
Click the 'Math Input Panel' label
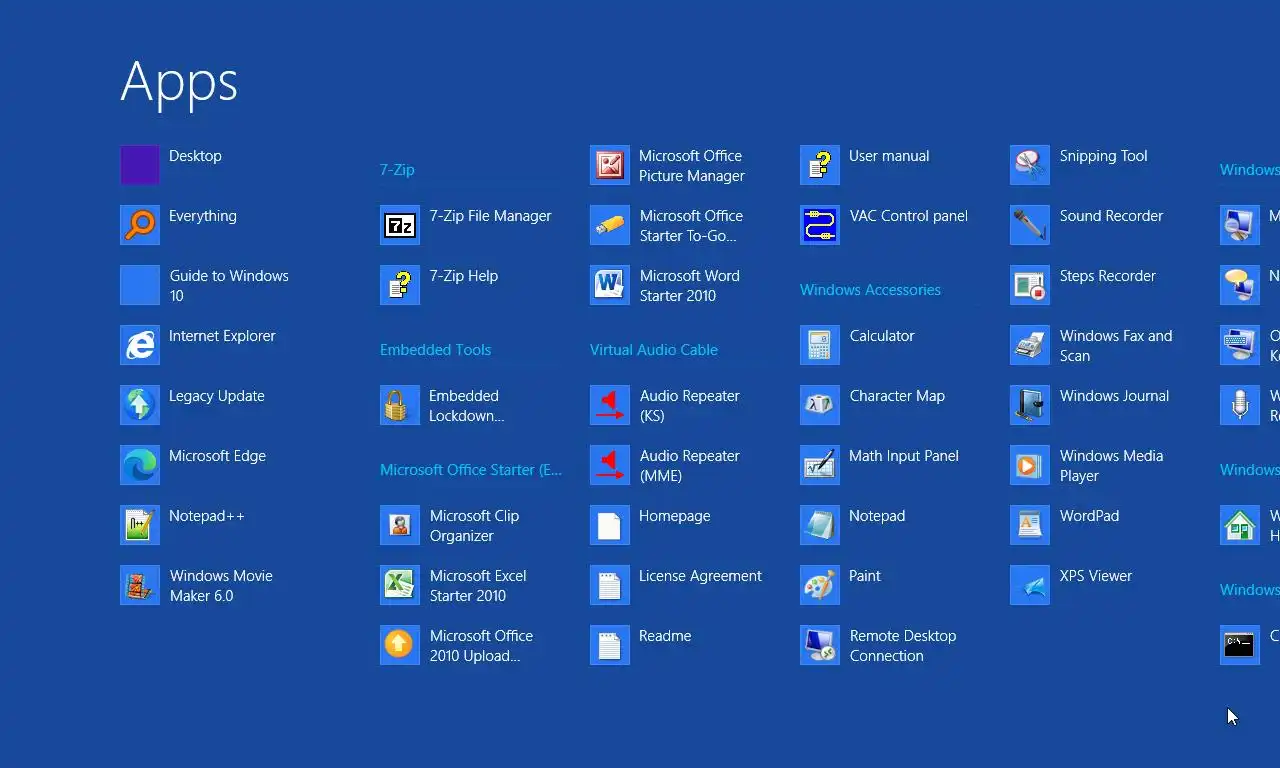click(x=904, y=456)
